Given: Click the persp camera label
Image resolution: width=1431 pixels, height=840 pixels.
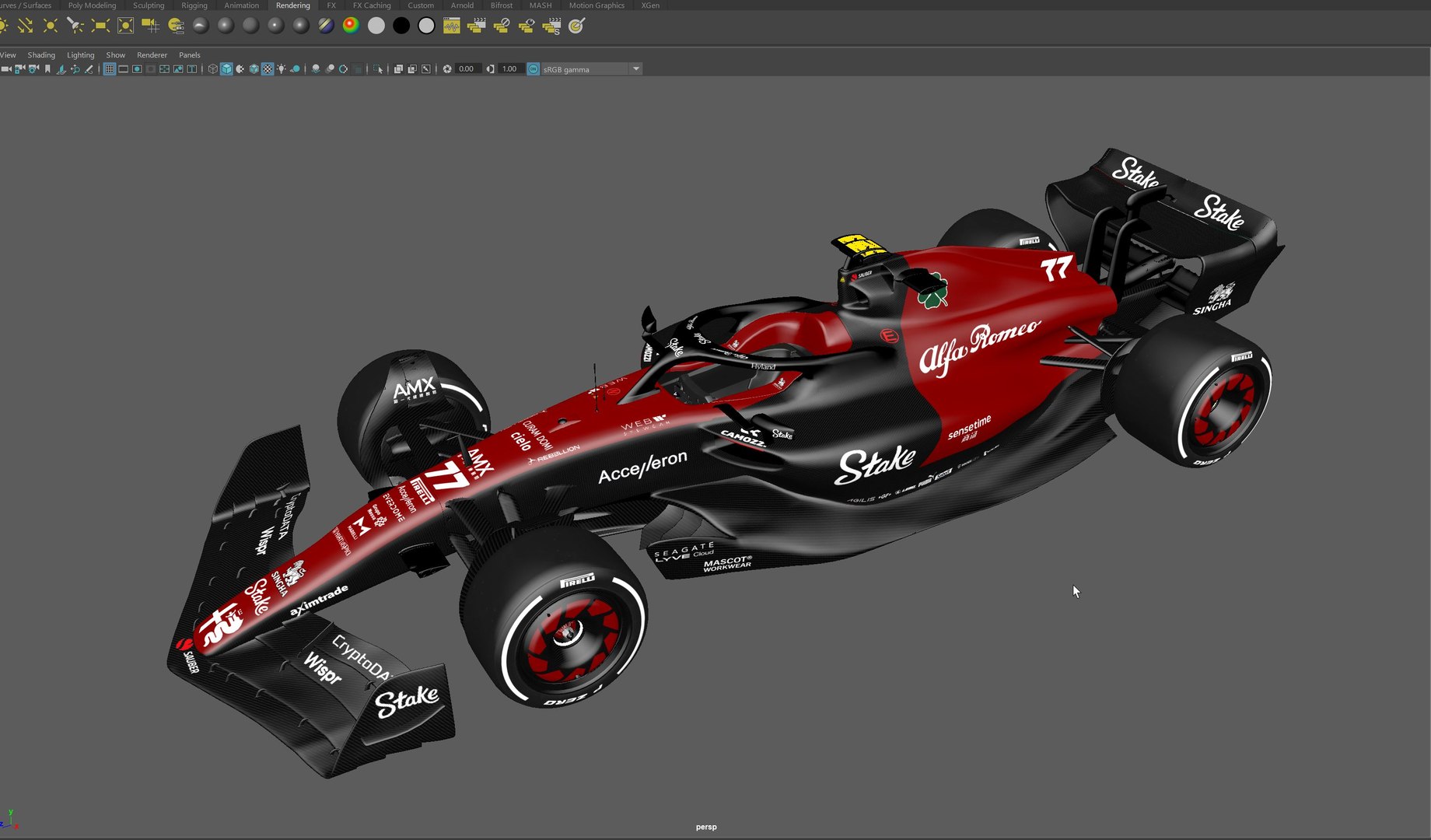Looking at the screenshot, I should point(706,827).
